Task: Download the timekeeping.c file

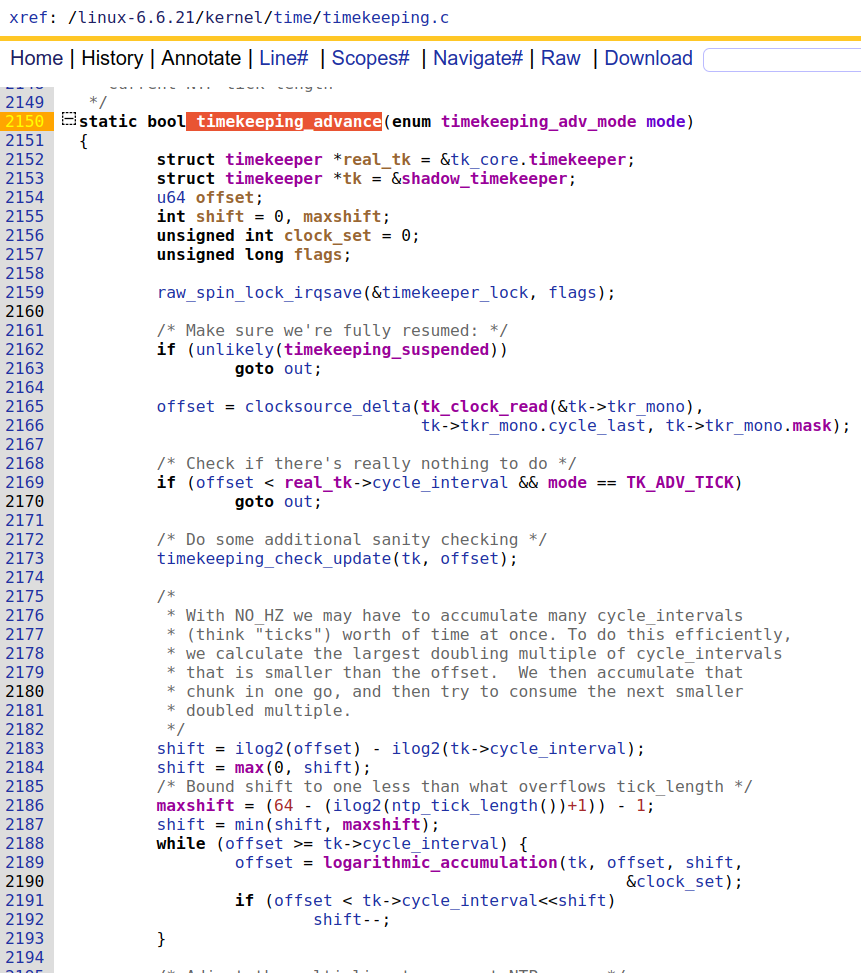Action: pyautogui.click(x=648, y=58)
